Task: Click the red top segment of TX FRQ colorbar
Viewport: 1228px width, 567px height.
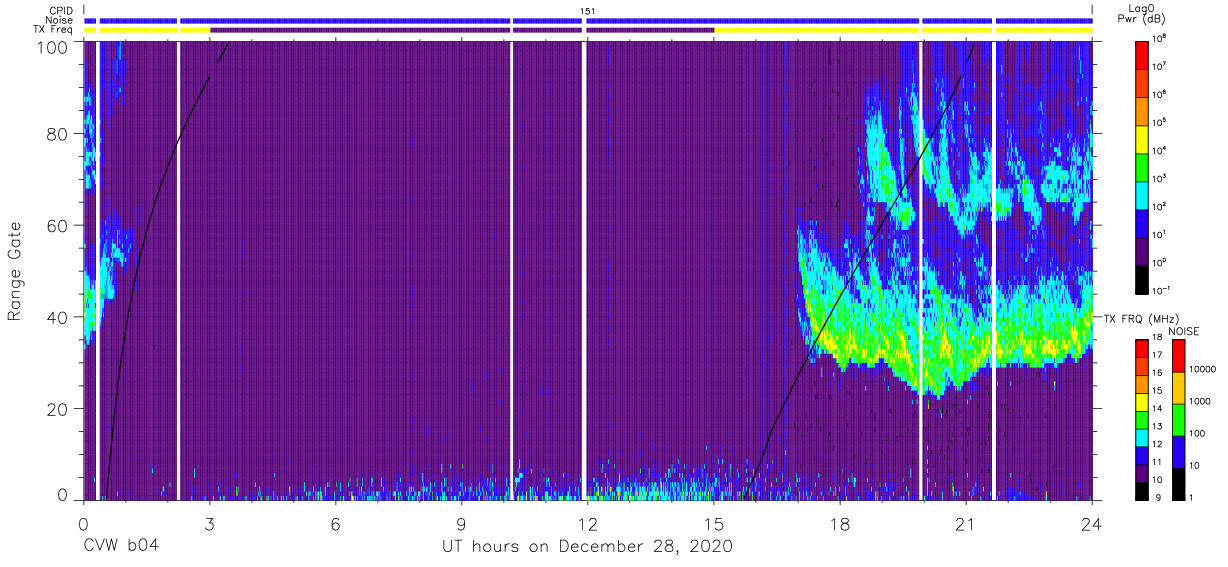Action: pyautogui.click(x=1144, y=349)
